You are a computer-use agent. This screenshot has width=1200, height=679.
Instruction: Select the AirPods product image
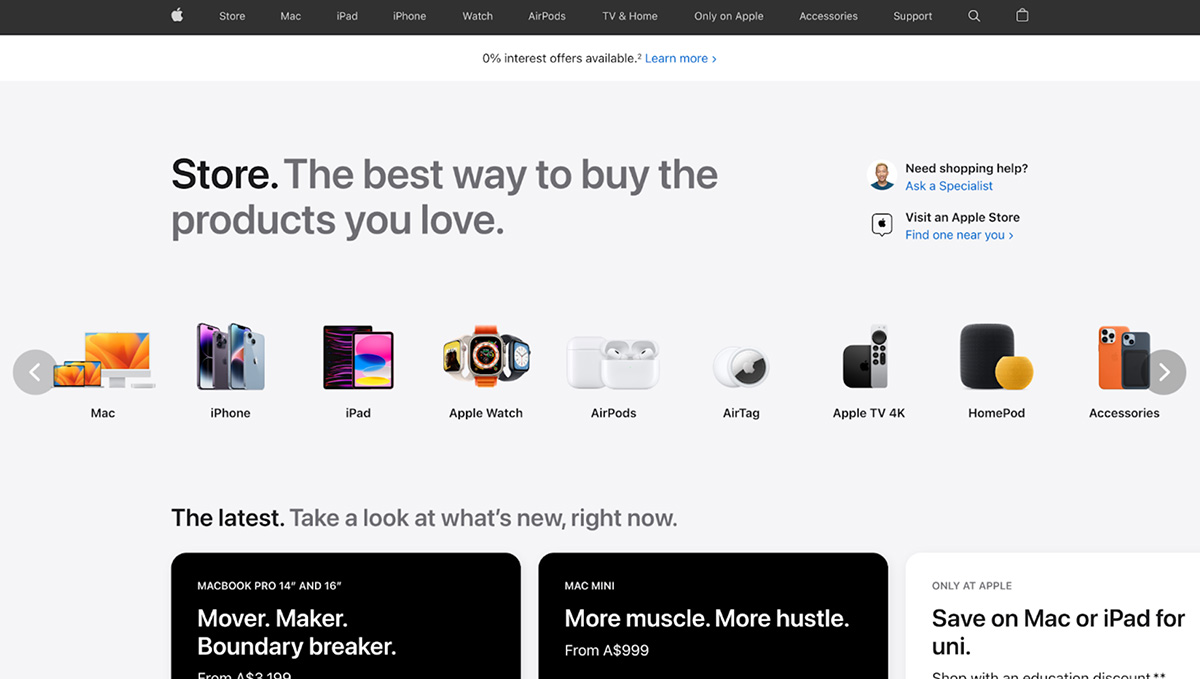point(613,362)
